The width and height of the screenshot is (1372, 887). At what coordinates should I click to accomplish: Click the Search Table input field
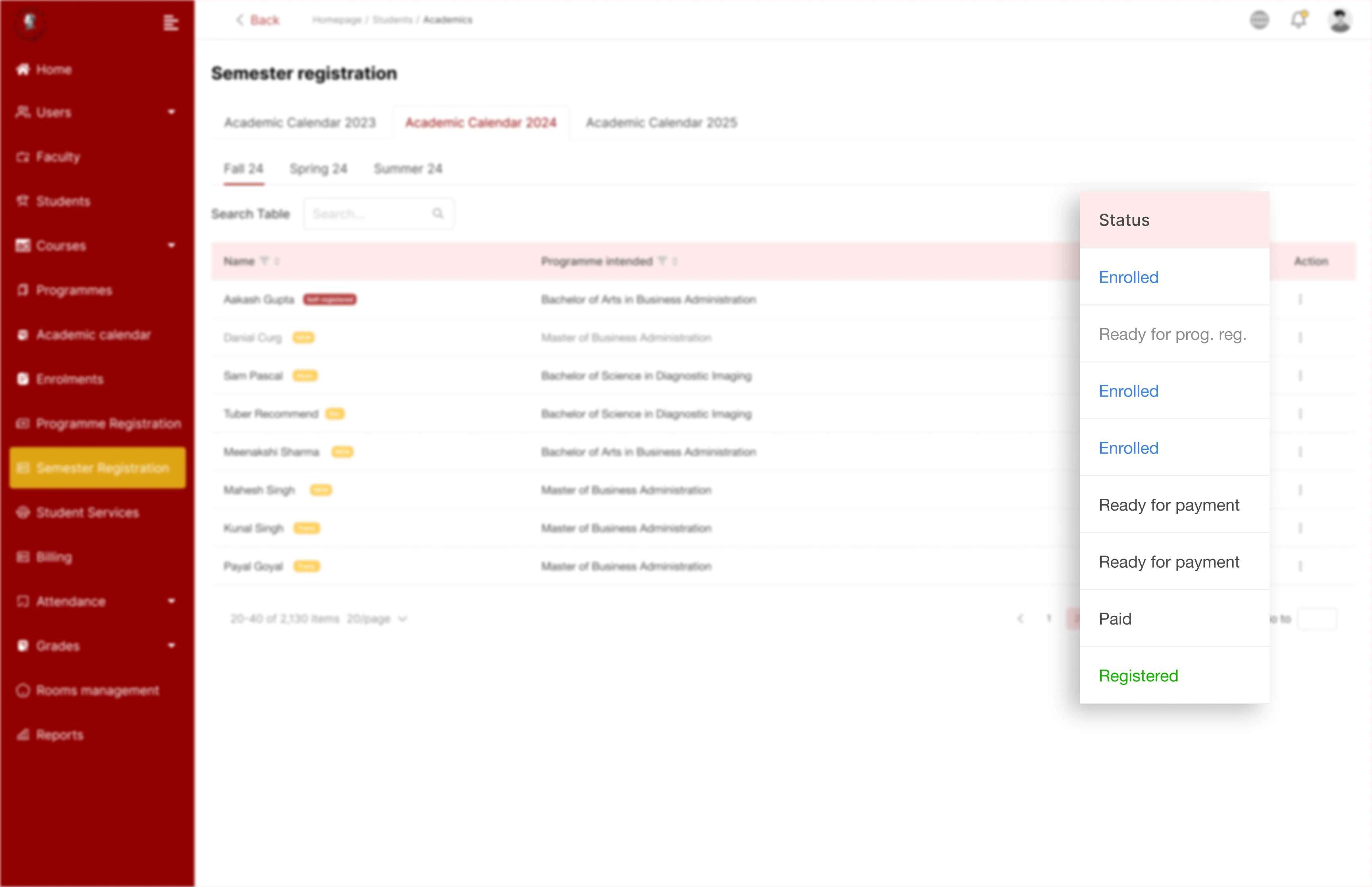click(x=368, y=214)
